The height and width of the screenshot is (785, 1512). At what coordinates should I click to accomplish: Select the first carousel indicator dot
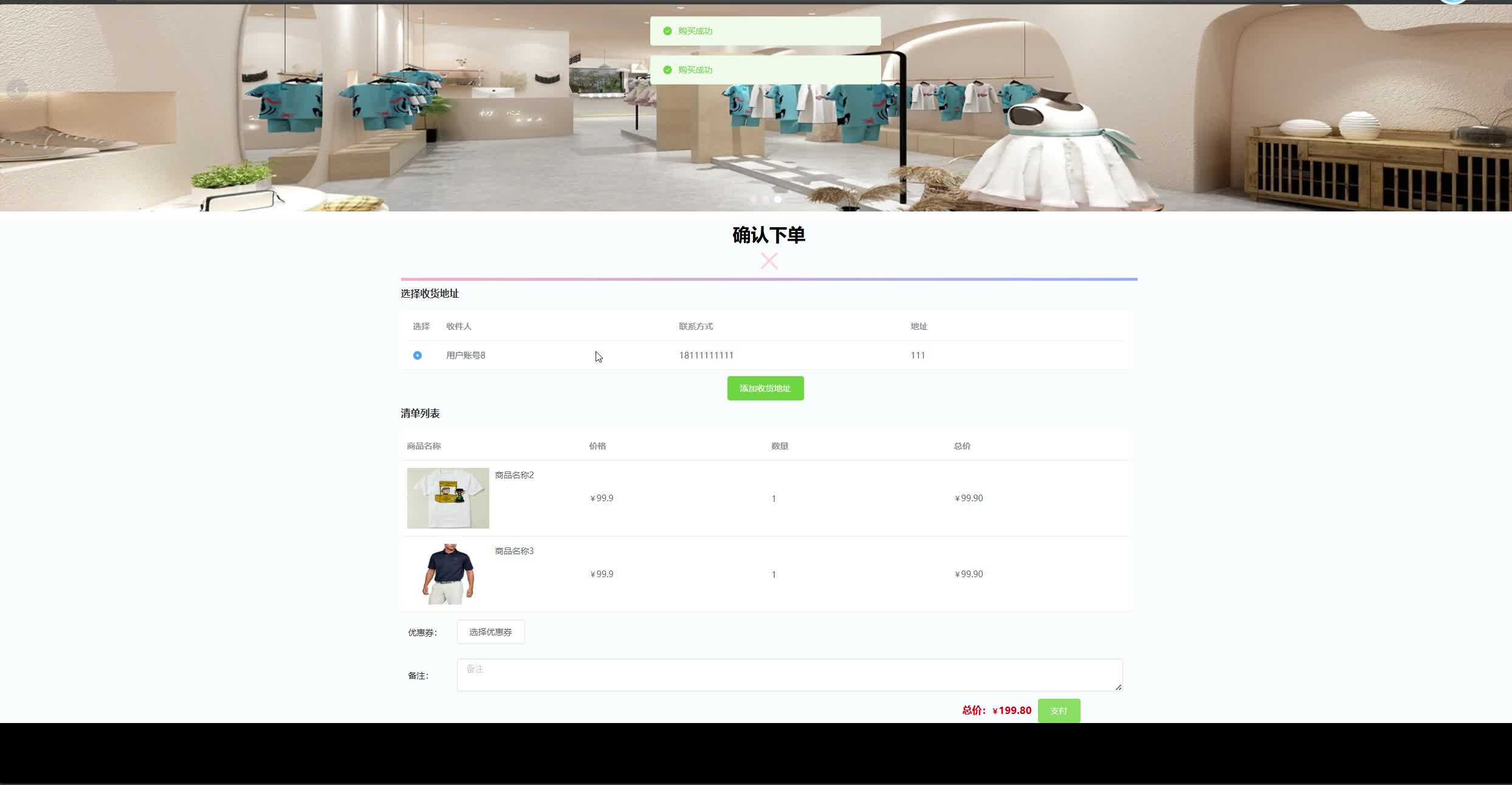(754, 199)
